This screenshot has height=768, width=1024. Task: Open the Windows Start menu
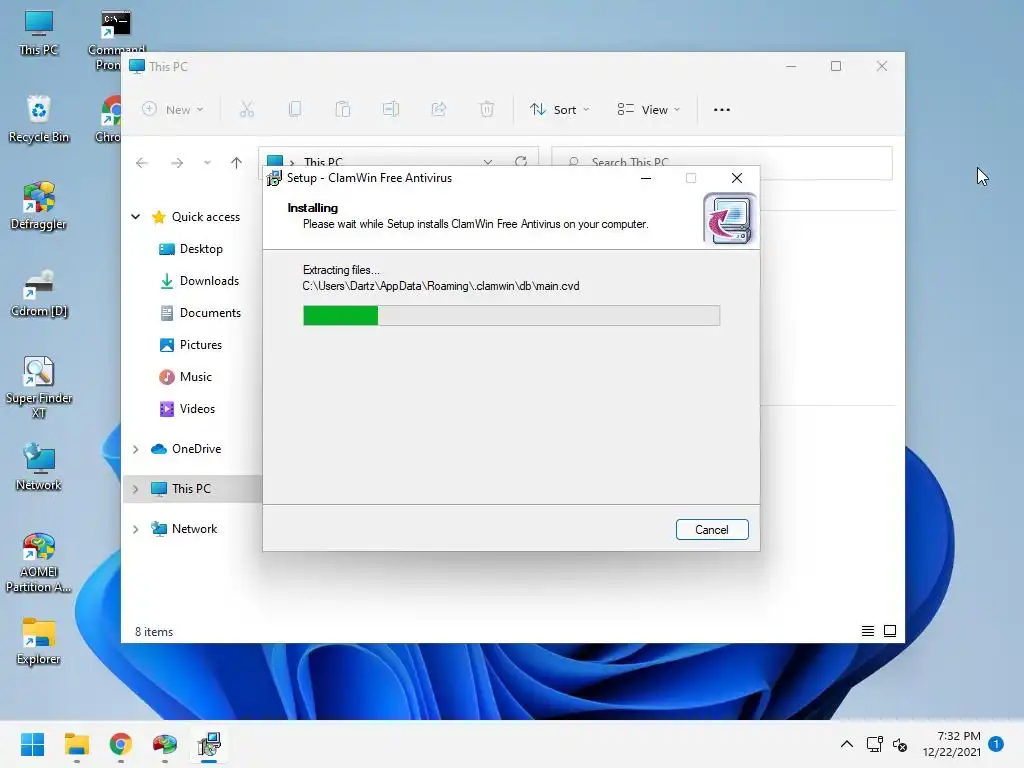pos(32,744)
